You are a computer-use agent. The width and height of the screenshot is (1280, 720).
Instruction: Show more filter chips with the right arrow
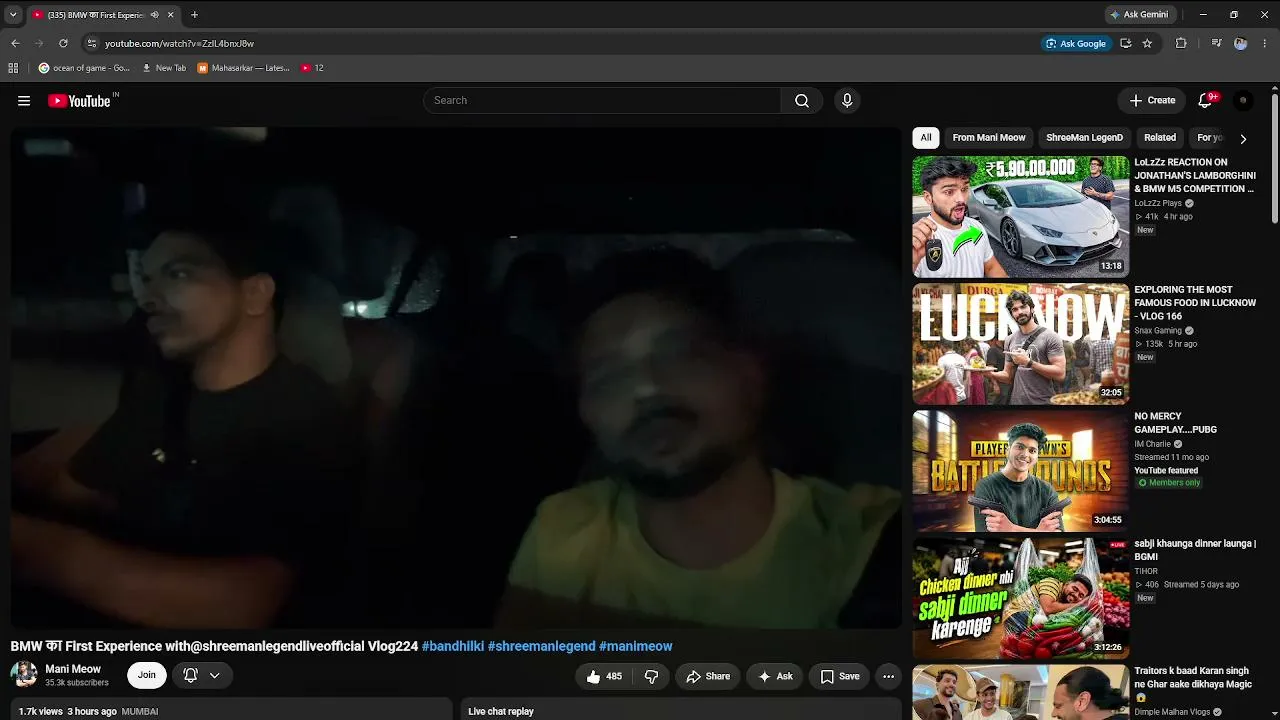pyautogui.click(x=1243, y=138)
